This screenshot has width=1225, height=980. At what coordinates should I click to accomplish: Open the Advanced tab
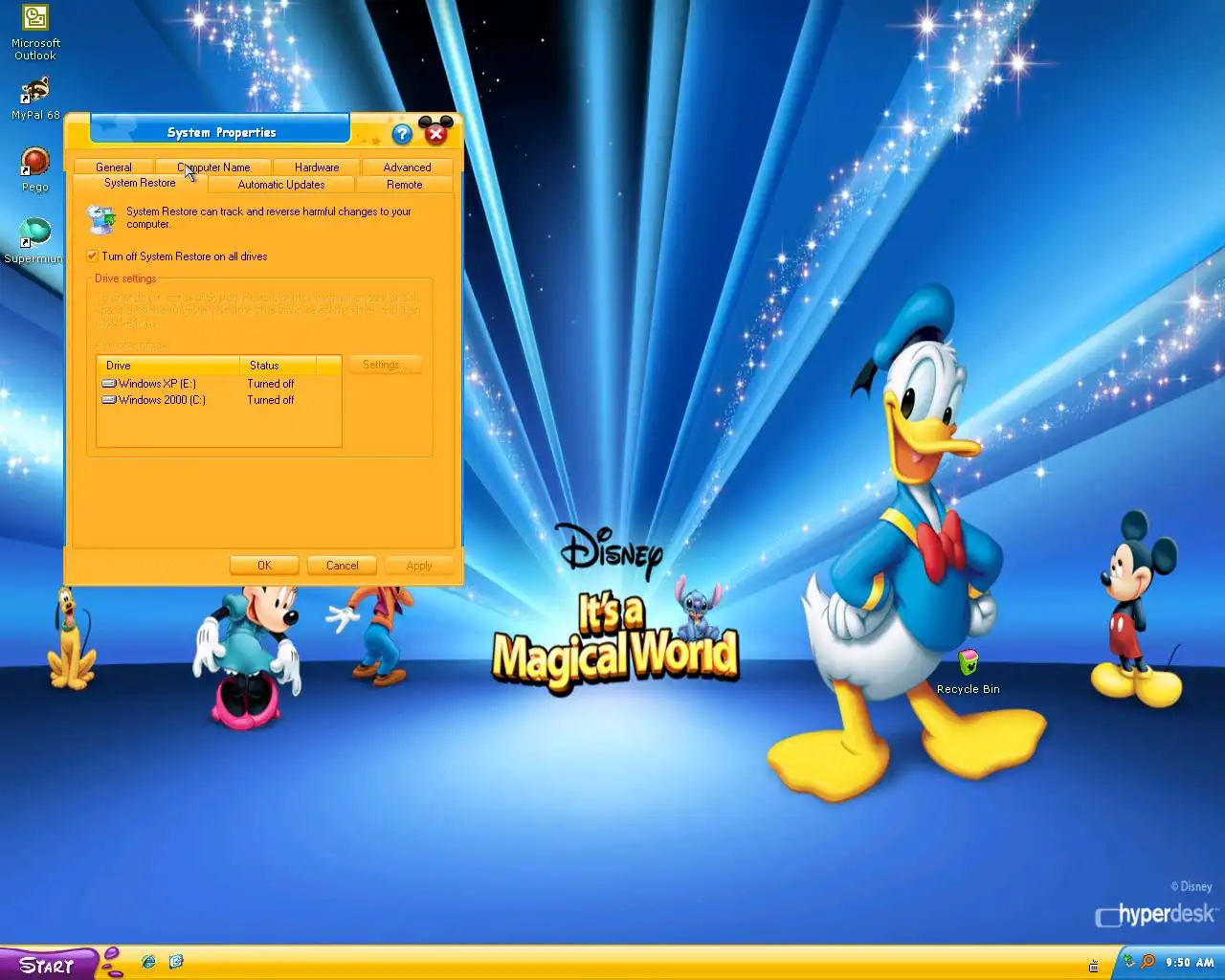pos(407,167)
